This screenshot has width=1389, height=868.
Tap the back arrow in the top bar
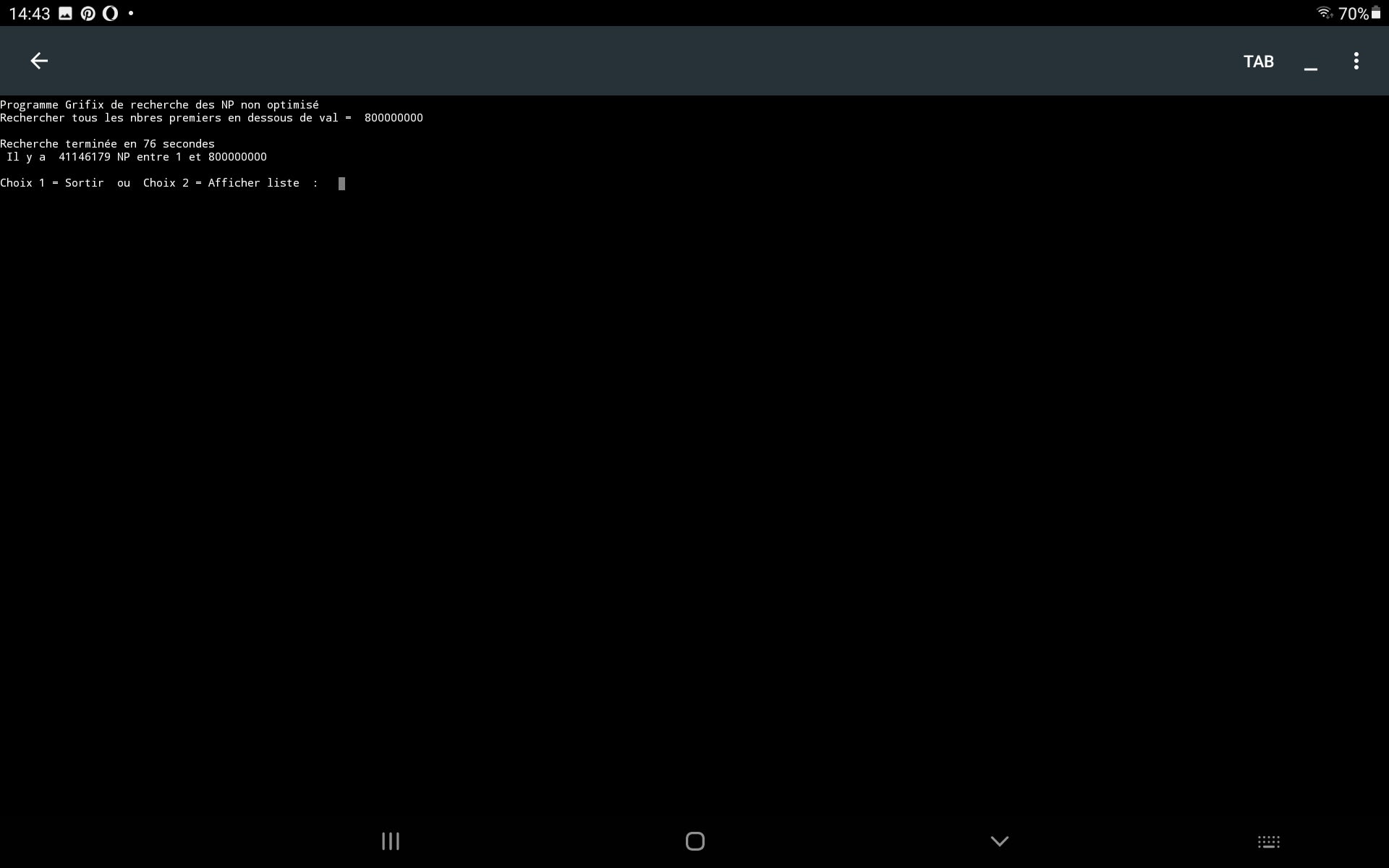point(39,61)
